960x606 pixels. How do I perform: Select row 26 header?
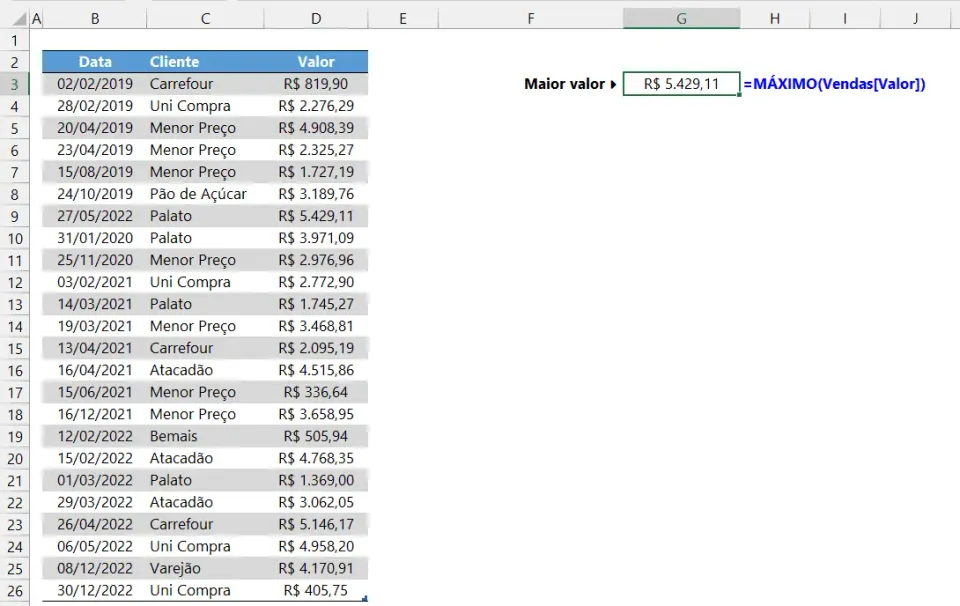pyautogui.click(x=14, y=591)
